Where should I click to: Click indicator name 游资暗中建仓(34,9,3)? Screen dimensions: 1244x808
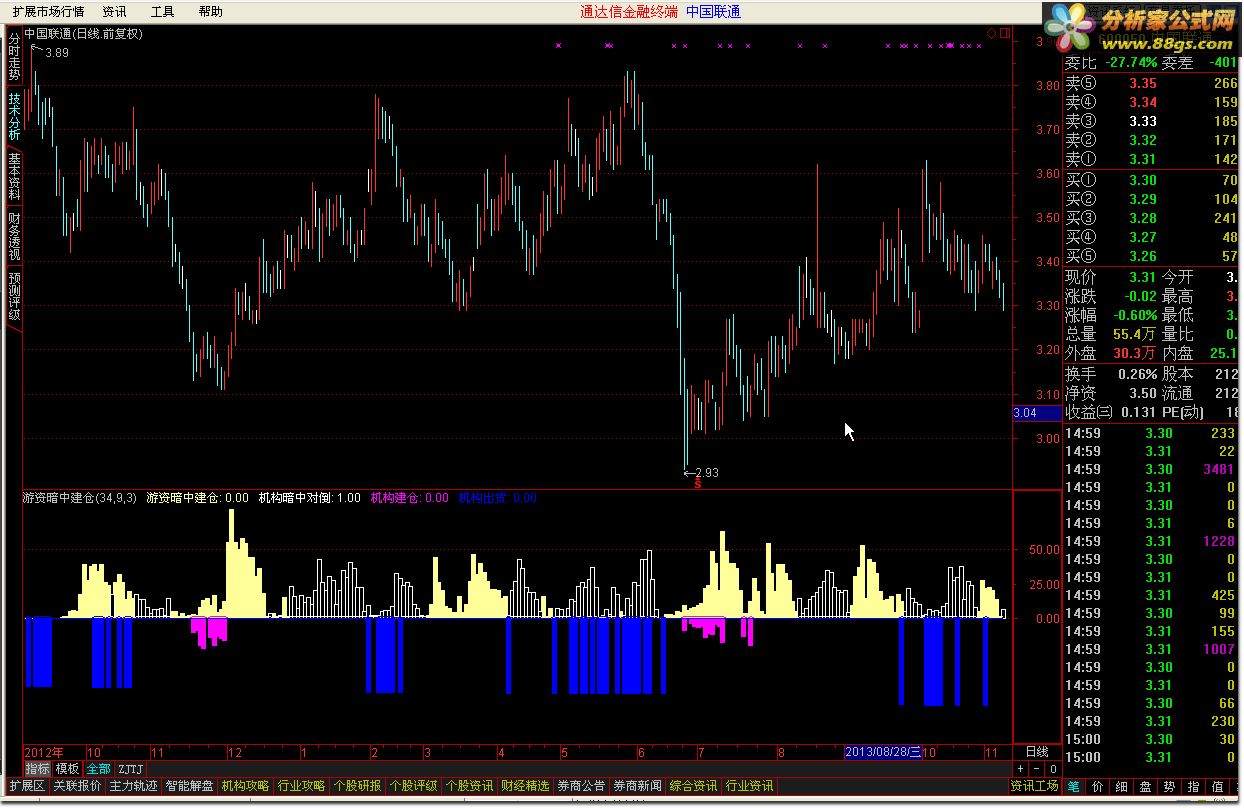[x=81, y=497]
